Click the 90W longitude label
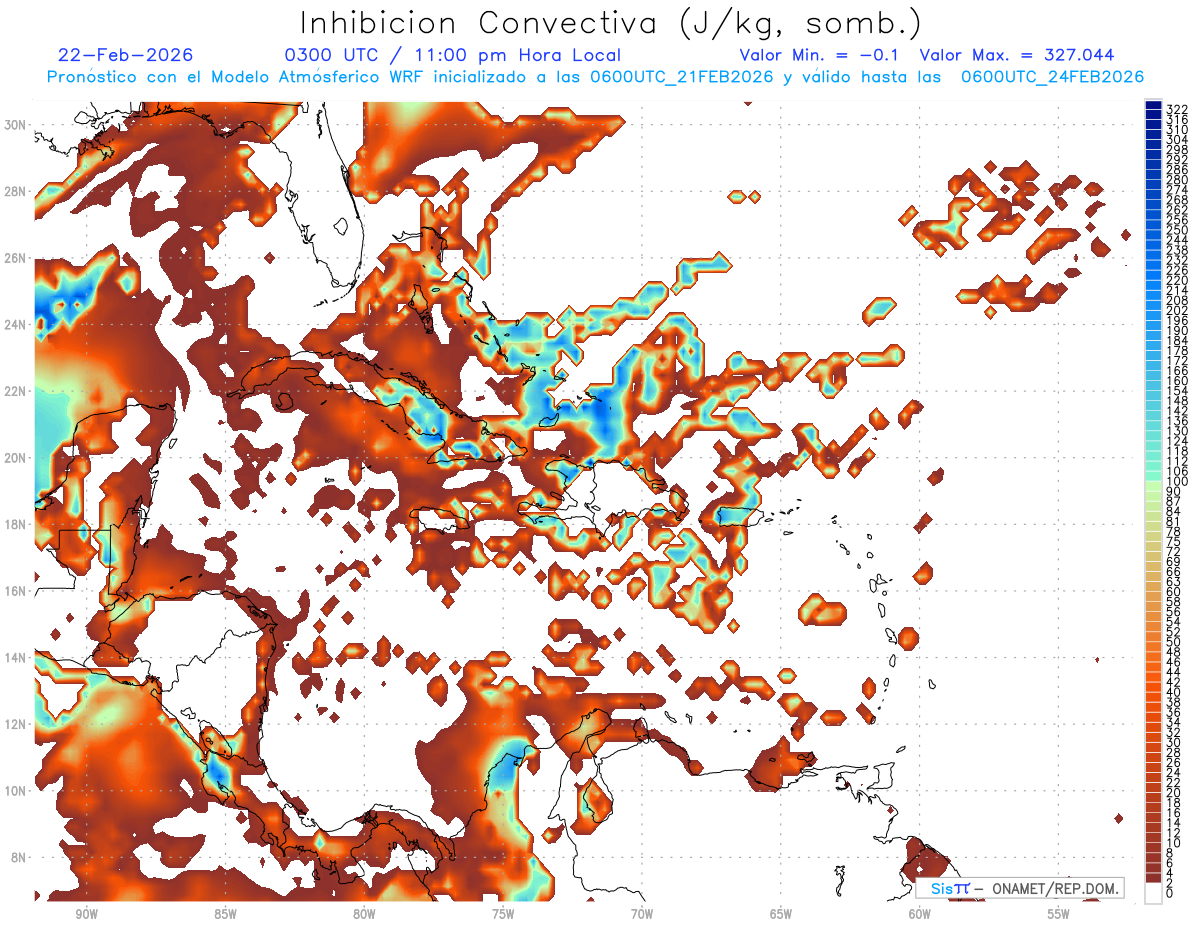 click(86, 914)
